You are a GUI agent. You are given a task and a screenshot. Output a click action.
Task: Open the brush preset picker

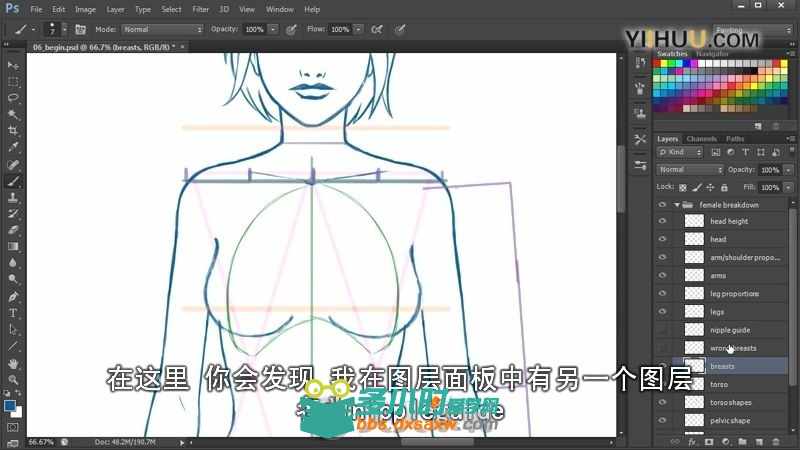tap(57, 30)
